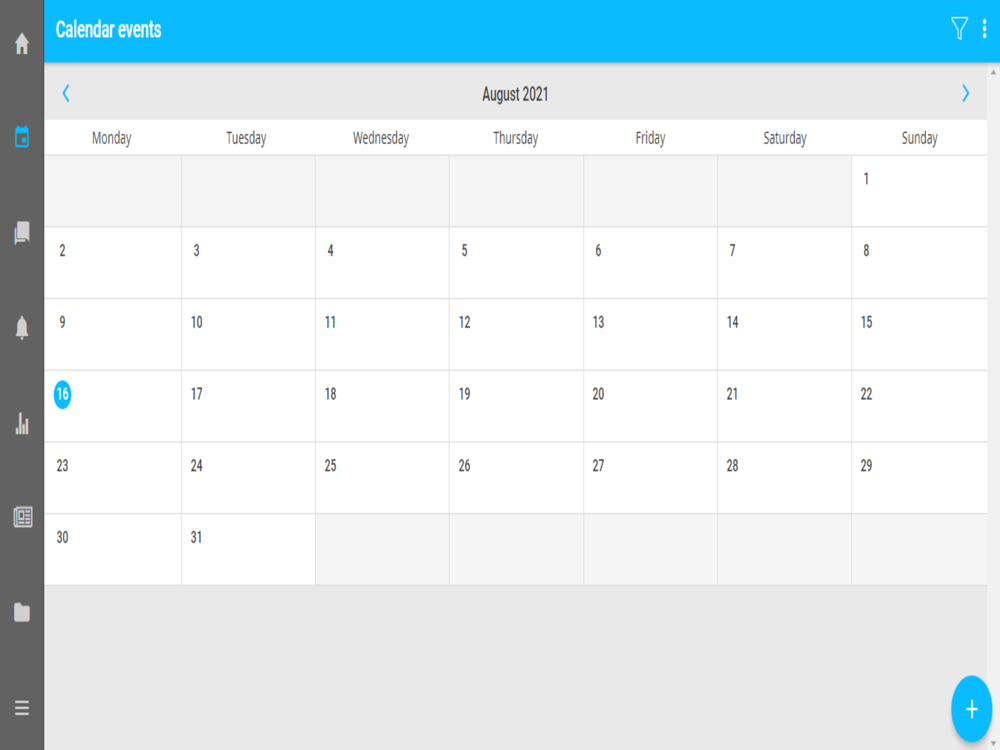
Task: Click the Saturday column header
Action: [x=785, y=138]
